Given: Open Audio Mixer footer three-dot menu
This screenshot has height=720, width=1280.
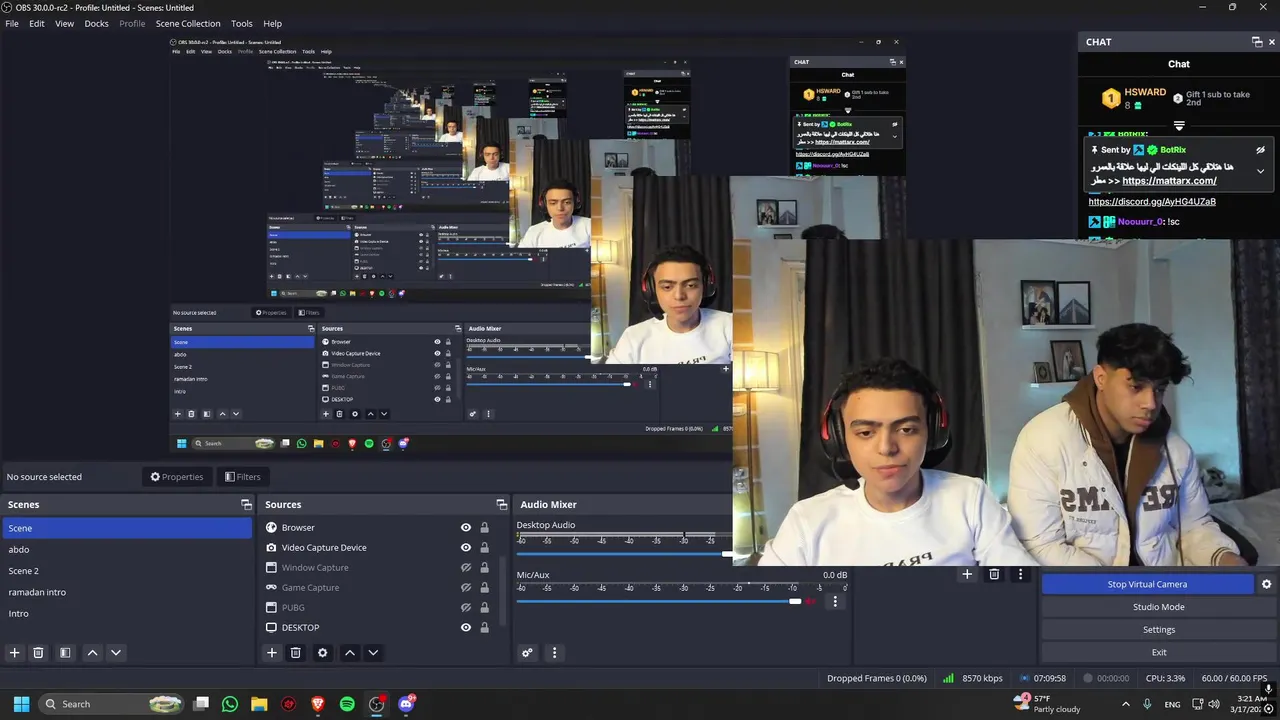Looking at the screenshot, I should coord(554,653).
